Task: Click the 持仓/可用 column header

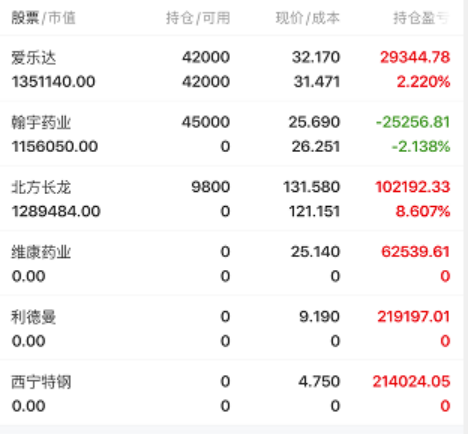Action: pos(198,18)
